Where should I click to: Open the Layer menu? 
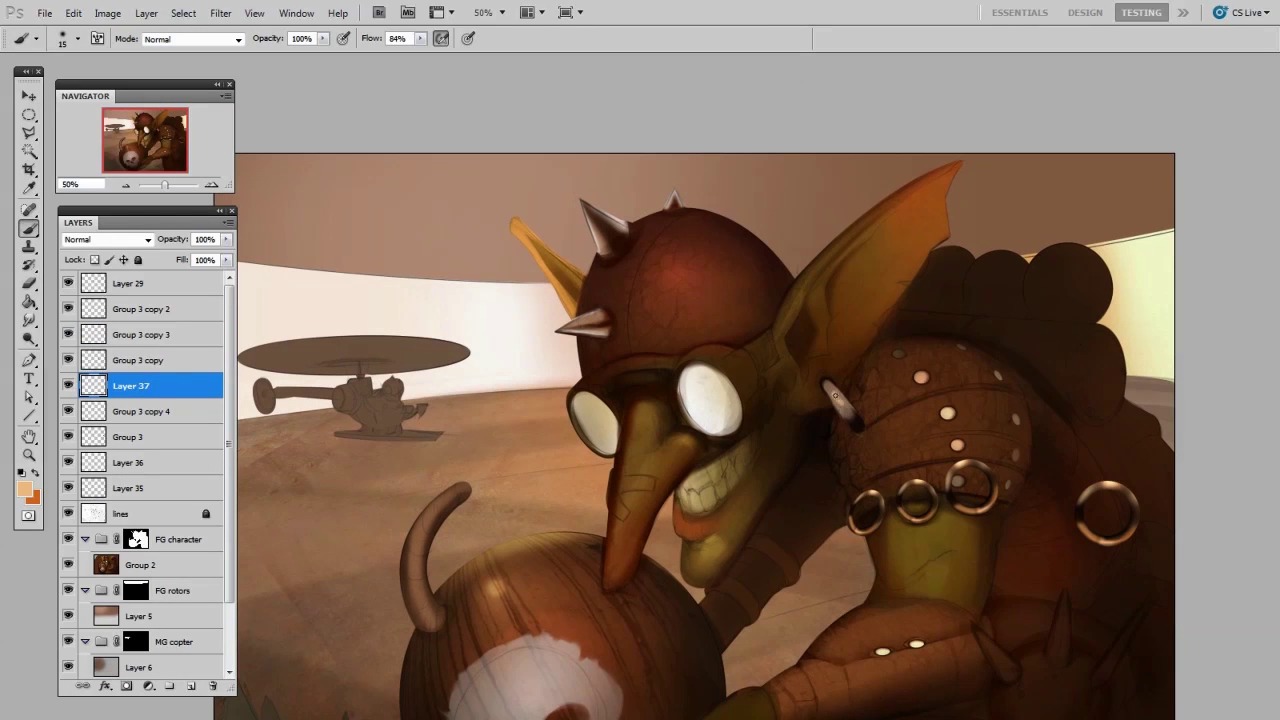click(x=146, y=13)
